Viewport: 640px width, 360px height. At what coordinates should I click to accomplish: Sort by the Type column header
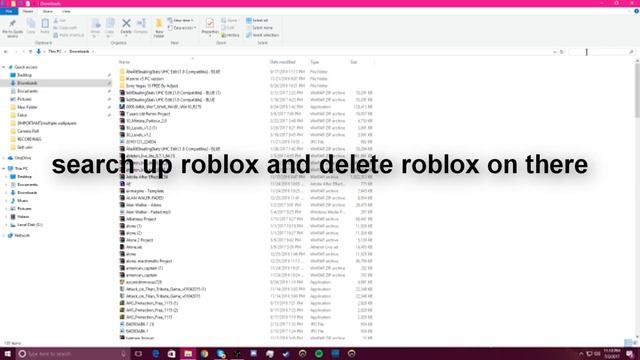pyautogui.click(x=314, y=62)
